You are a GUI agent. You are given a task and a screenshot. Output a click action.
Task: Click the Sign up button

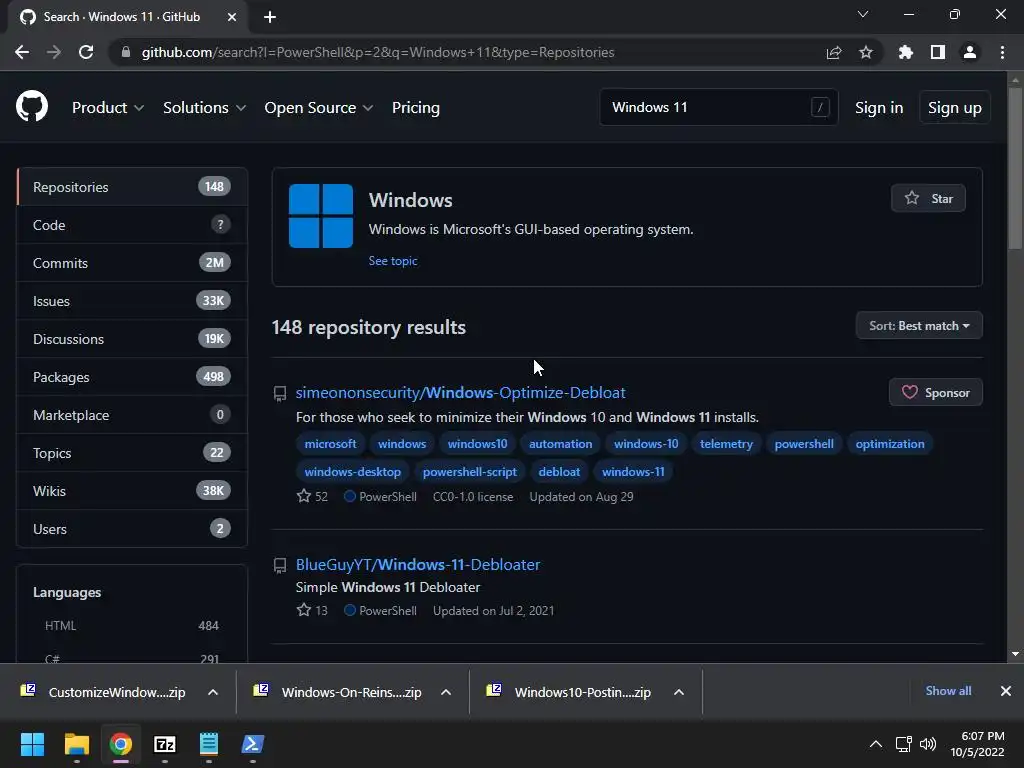coord(955,108)
